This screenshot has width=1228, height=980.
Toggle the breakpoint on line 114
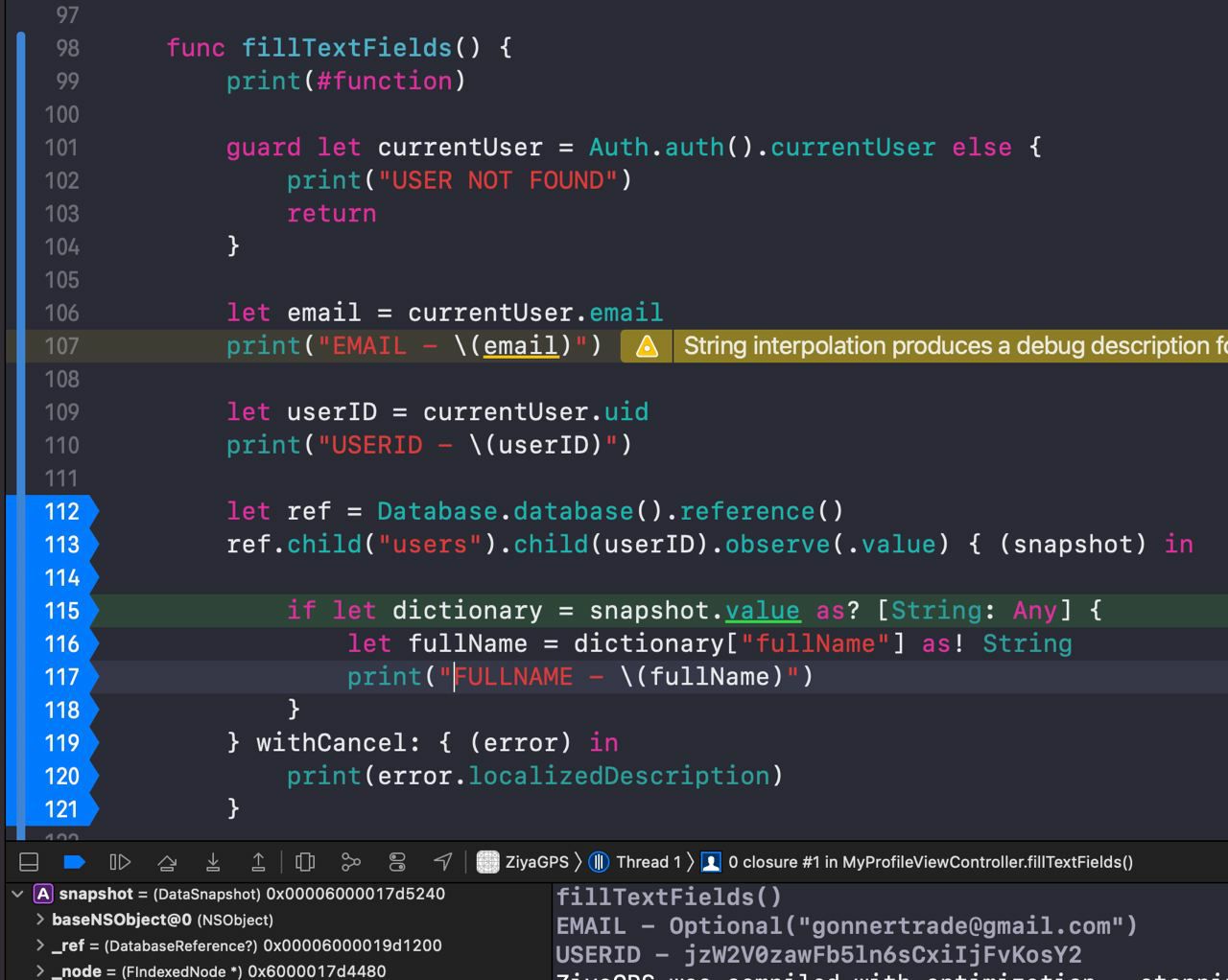tap(52, 577)
